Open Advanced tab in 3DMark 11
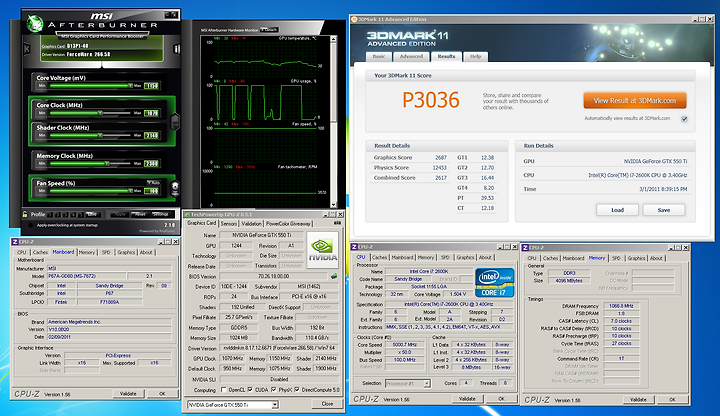This screenshot has width=720, height=416. [411, 56]
